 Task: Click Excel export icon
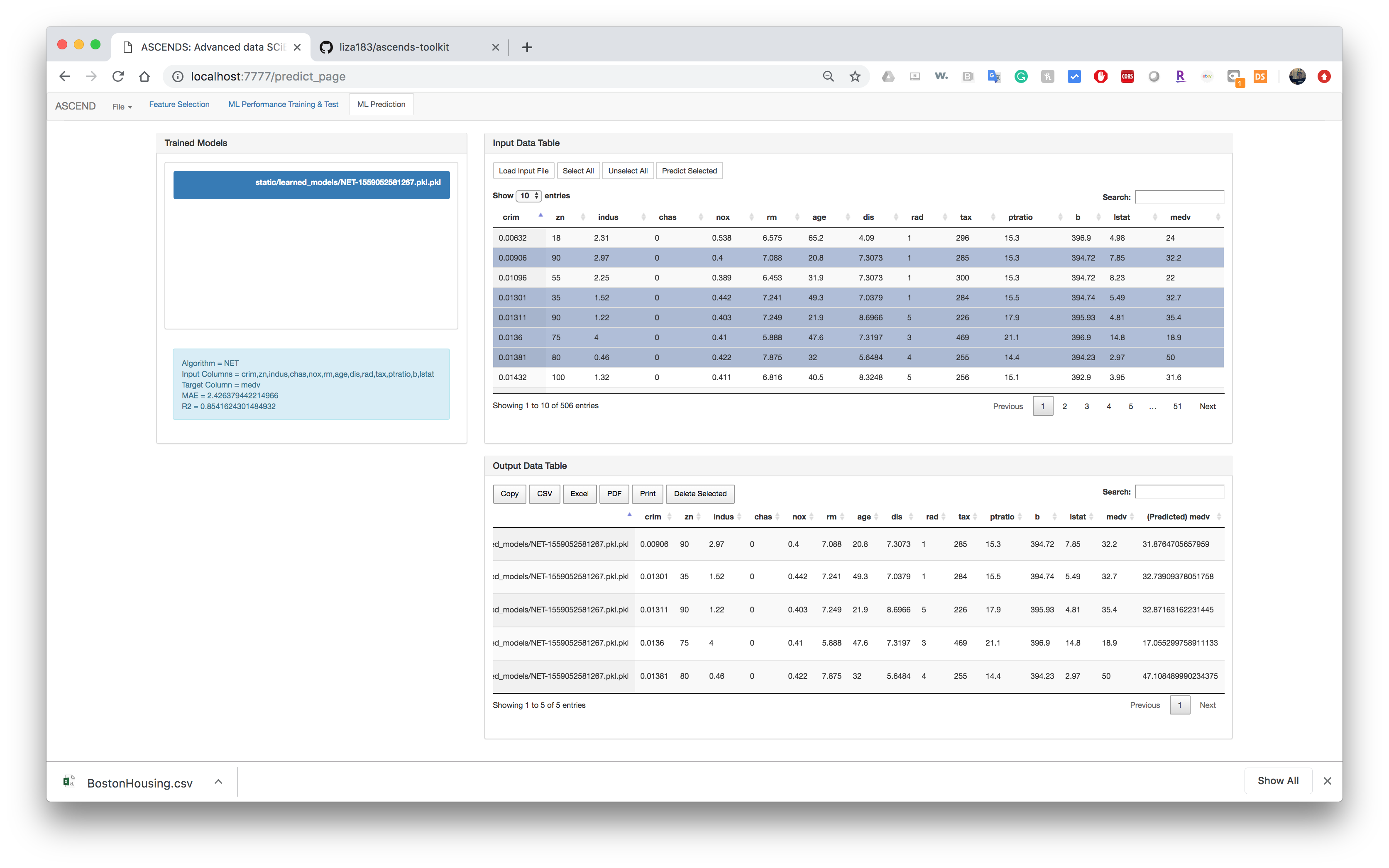click(579, 493)
